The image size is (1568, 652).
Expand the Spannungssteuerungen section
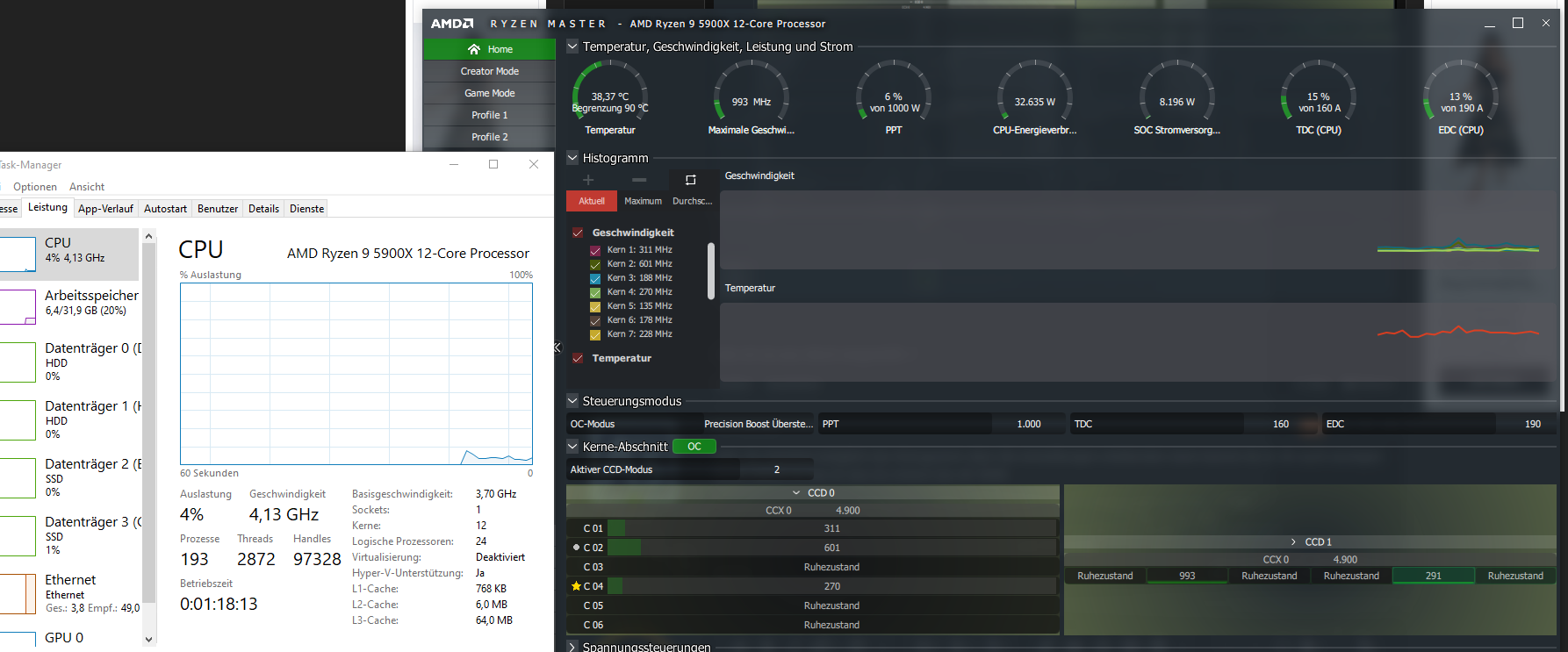[572, 647]
